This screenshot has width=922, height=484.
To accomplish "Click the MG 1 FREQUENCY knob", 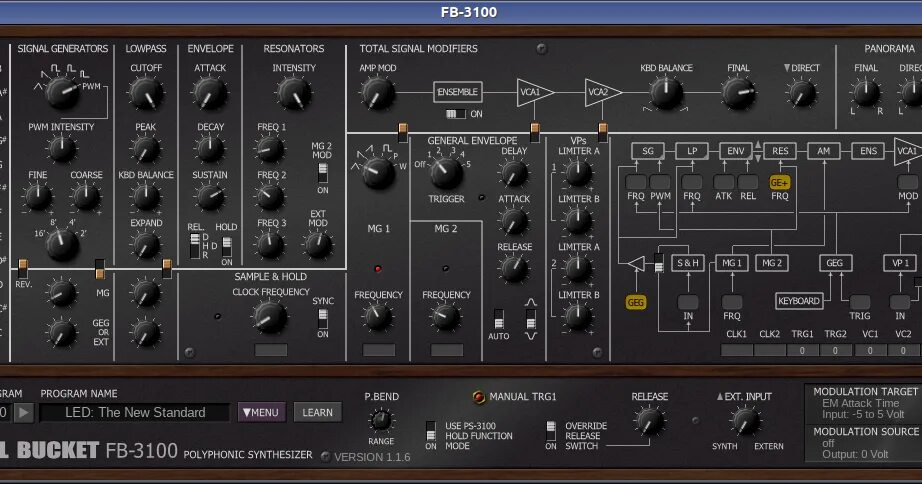I will pos(378,316).
